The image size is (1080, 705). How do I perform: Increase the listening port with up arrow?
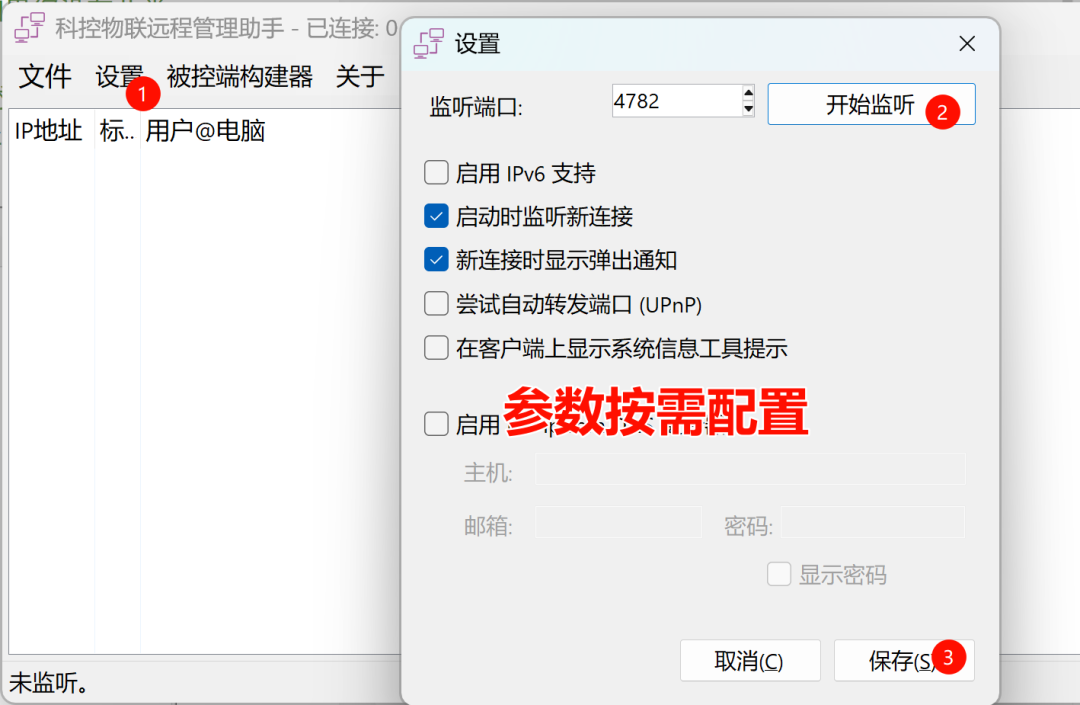[748, 93]
